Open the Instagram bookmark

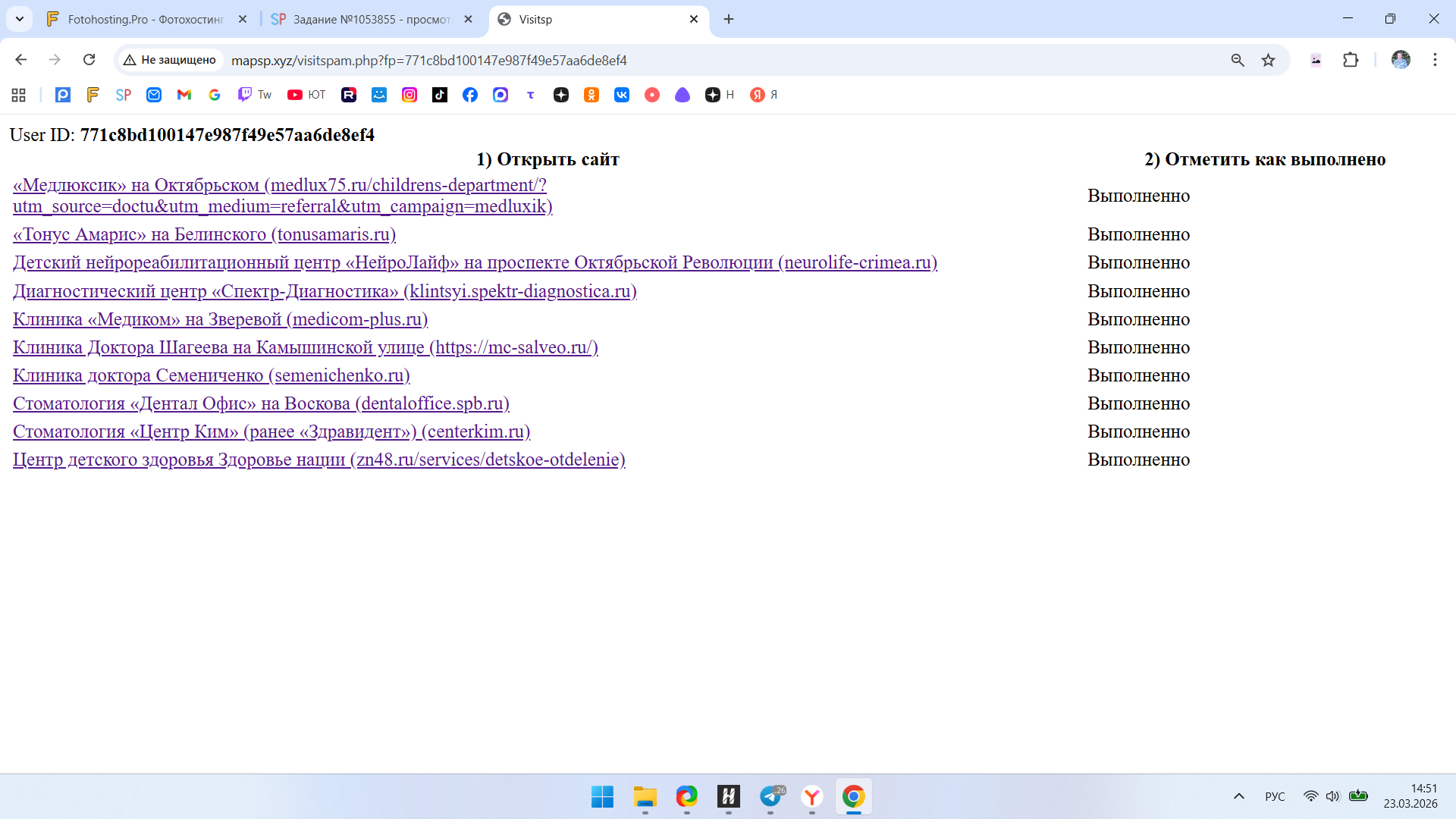click(x=409, y=95)
